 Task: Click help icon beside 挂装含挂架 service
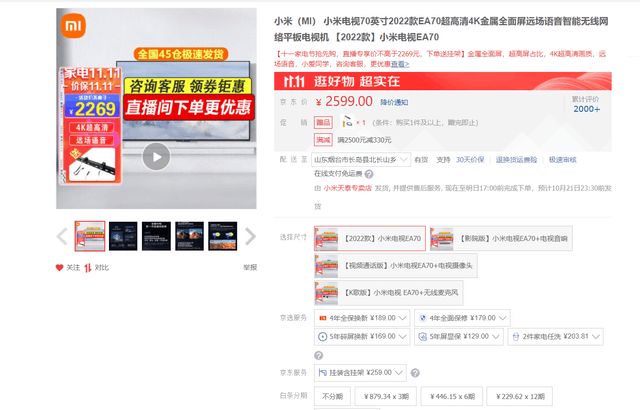[415, 373]
